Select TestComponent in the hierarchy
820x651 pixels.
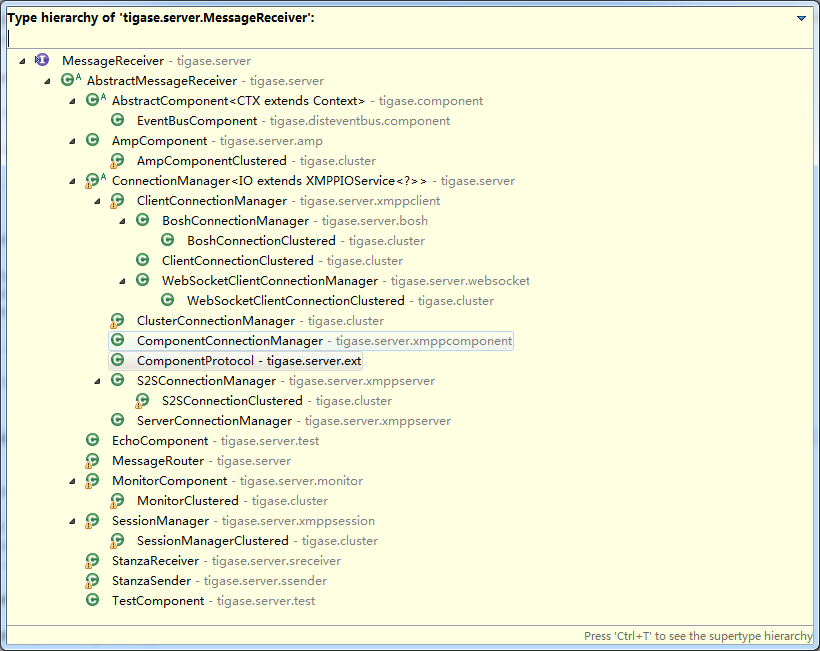[213, 601]
